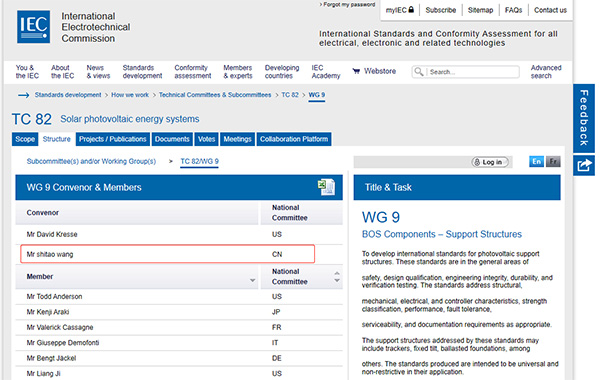Click into the Search input field
Viewport: 600px width, 380px height.
point(473,72)
